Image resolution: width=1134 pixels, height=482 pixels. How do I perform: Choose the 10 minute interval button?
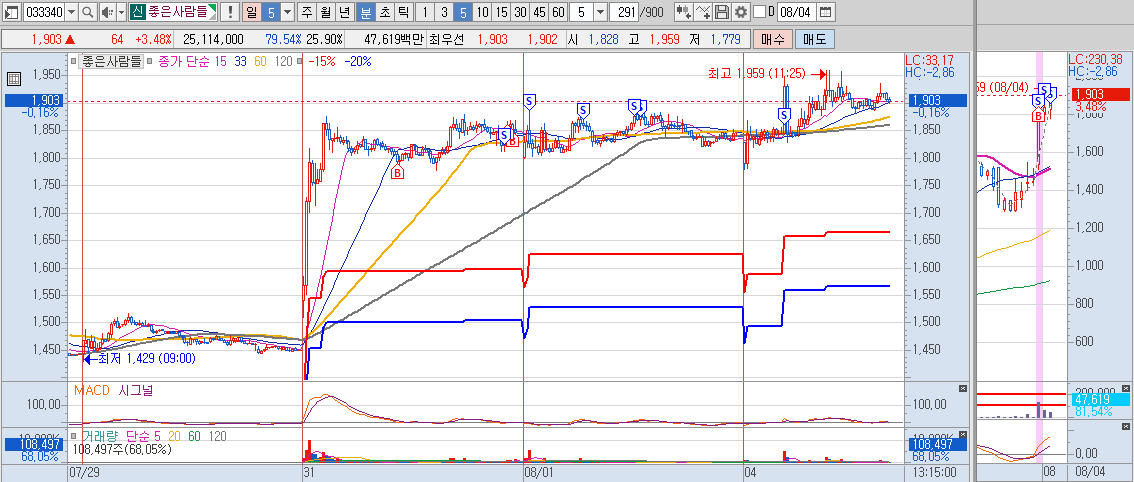coord(482,12)
